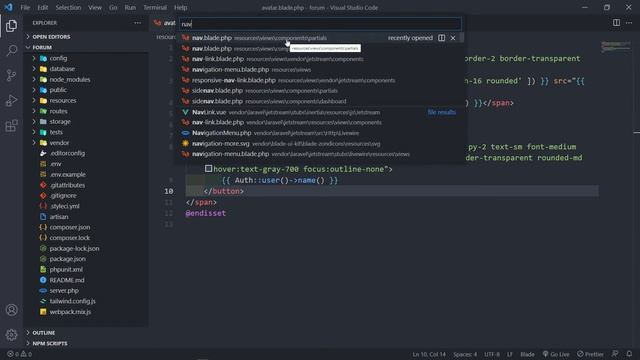This screenshot has height=360, width=640.
Task: Select nav-link.blade.php in jetstream components result
Action: (x=320, y=59)
